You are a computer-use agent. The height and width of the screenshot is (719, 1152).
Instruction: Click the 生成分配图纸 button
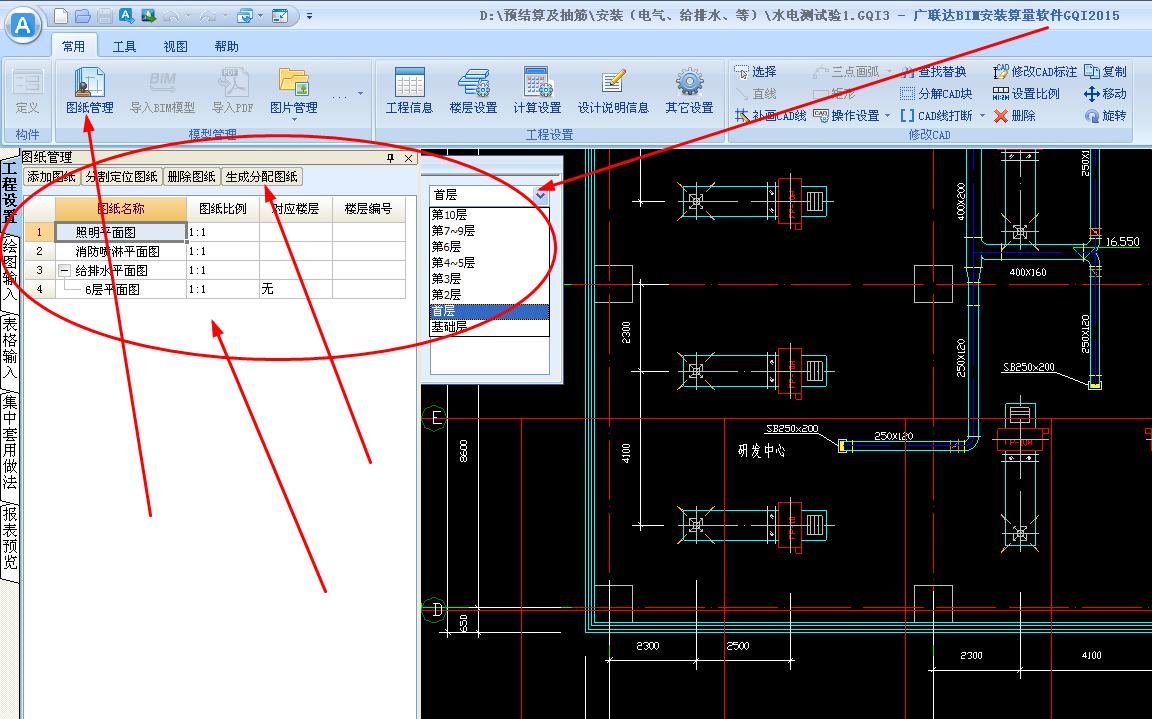click(x=262, y=176)
